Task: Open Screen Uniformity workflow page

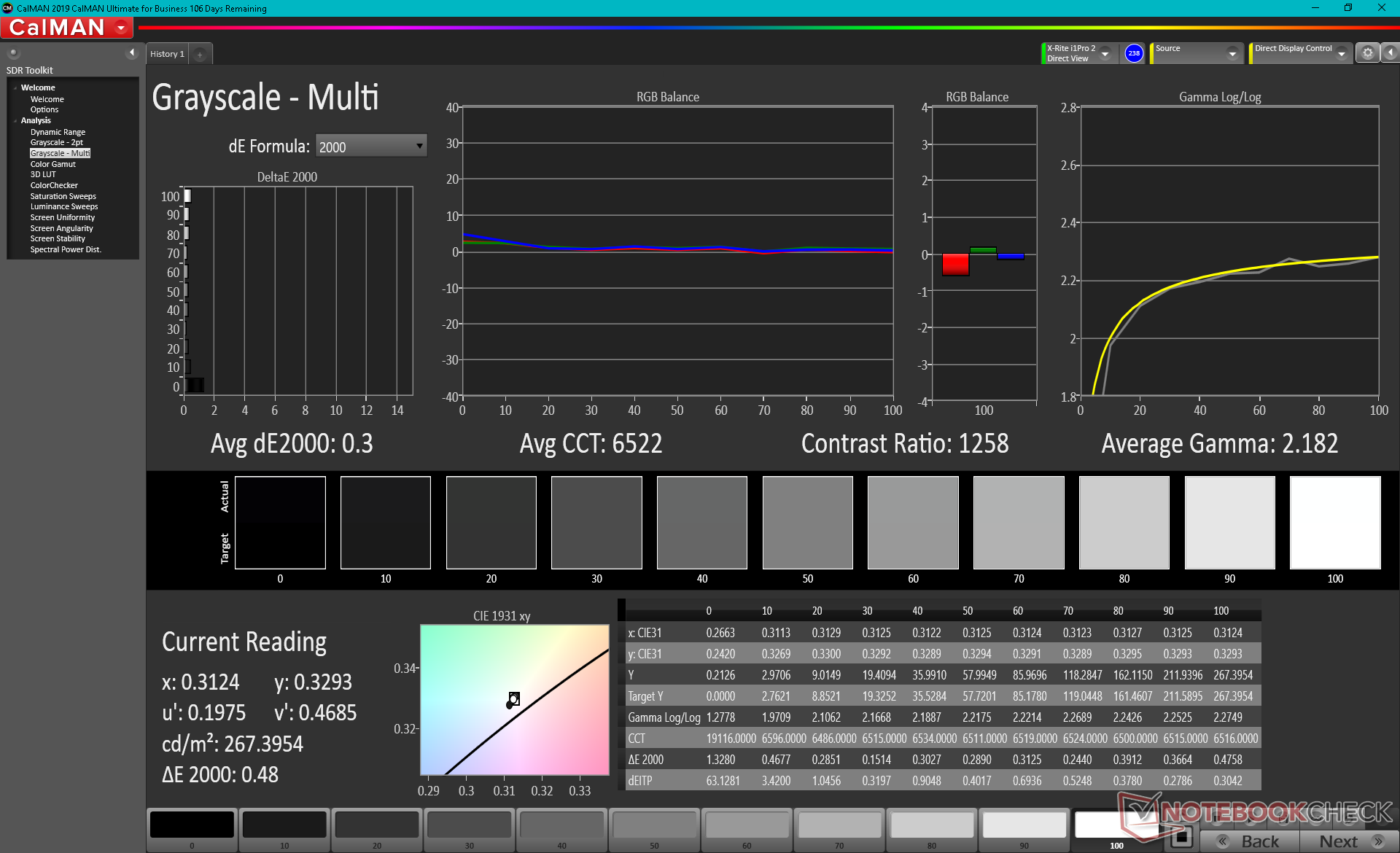Action: click(62, 217)
